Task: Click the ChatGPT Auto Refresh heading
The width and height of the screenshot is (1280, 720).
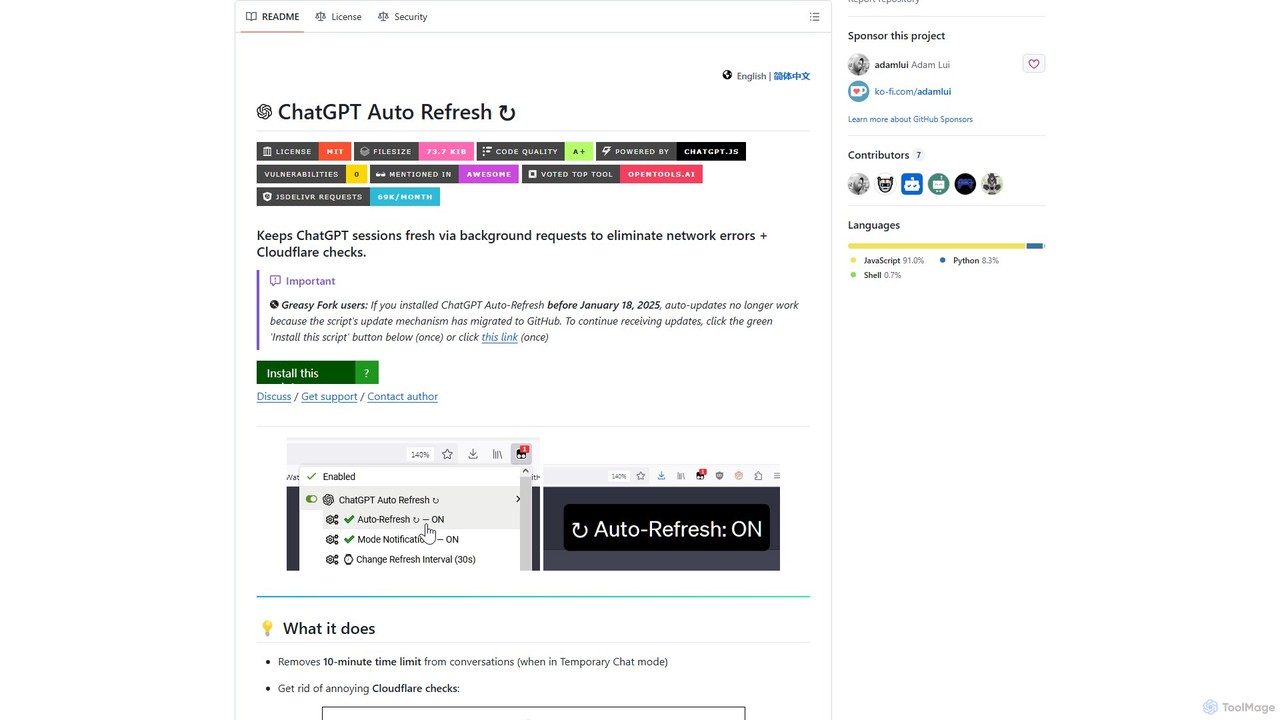Action: point(386,112)
